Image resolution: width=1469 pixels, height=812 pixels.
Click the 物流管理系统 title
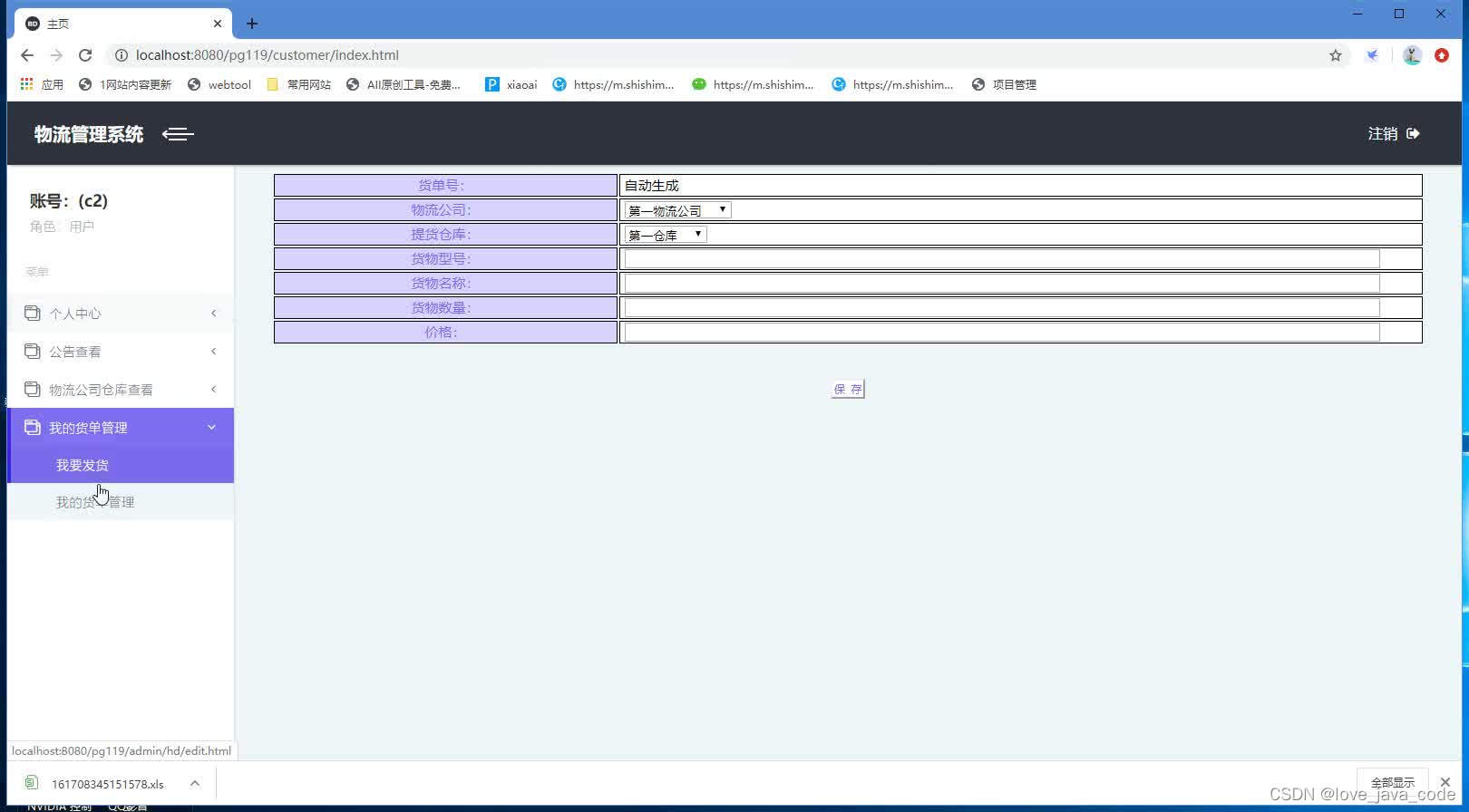pyautogui.click(x=89, y=134)
